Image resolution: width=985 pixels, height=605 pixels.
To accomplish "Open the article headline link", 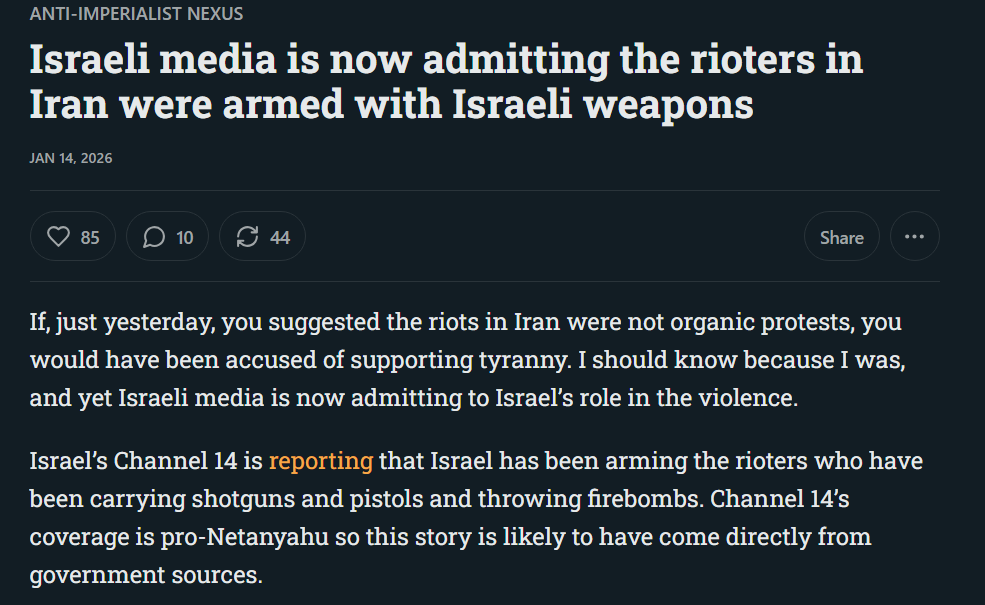I will coord(446,82).
